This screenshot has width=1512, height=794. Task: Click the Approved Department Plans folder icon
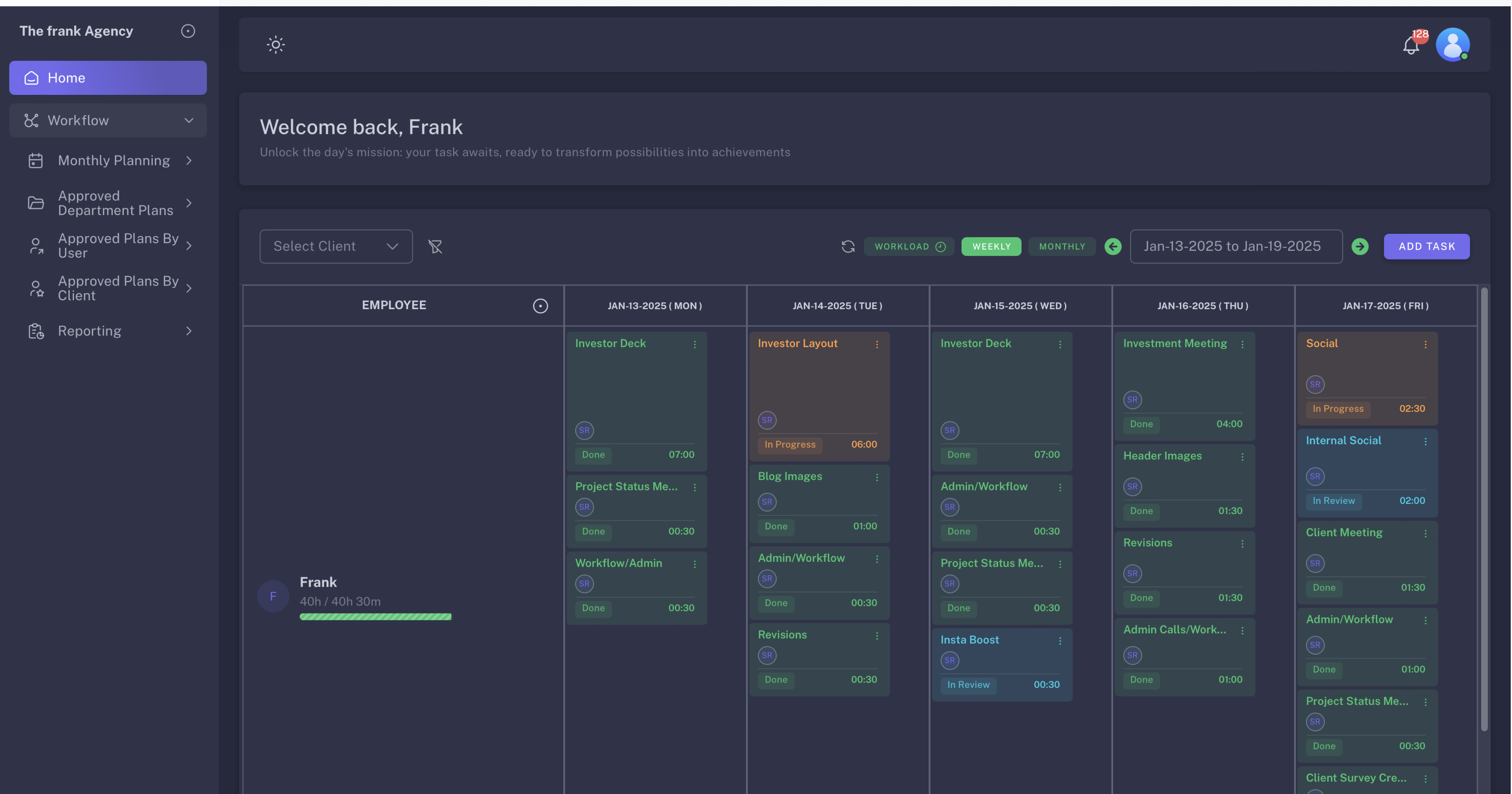point(36,203)
